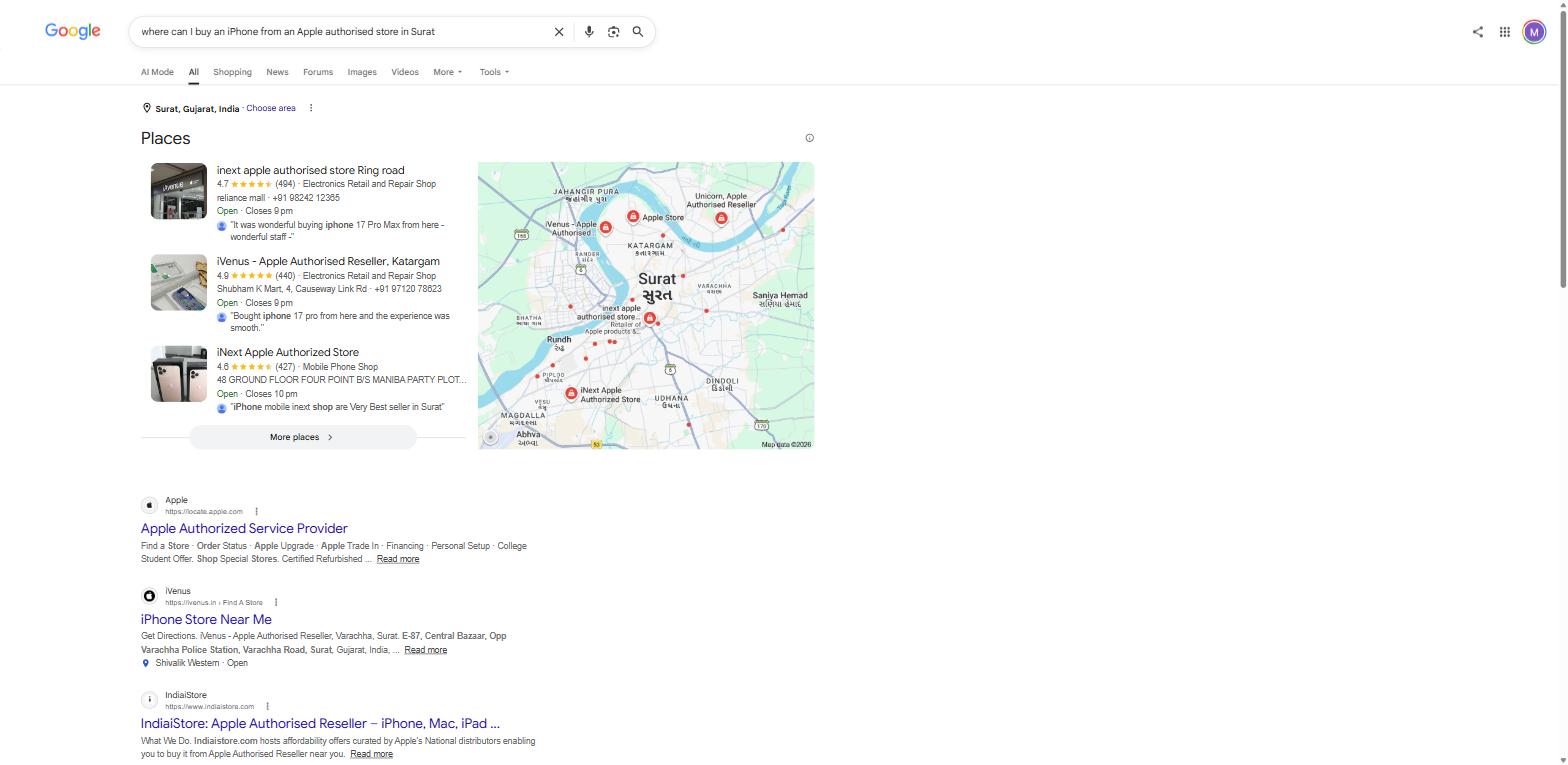The width and height of the screenshot is (1568, 765).
Task: Click iVenus site favicon
Action: click(x=149, y=596)
